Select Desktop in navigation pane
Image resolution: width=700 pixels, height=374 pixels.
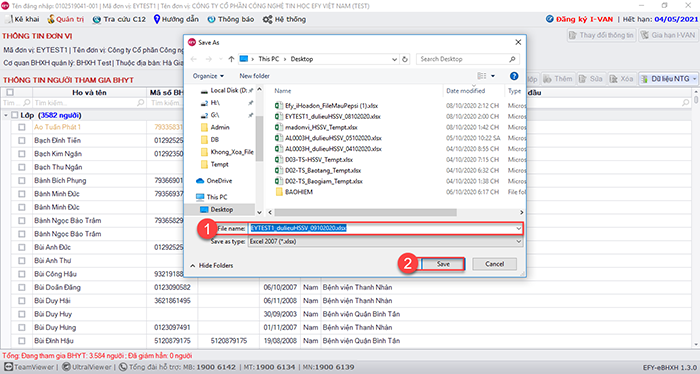(217, 209)
